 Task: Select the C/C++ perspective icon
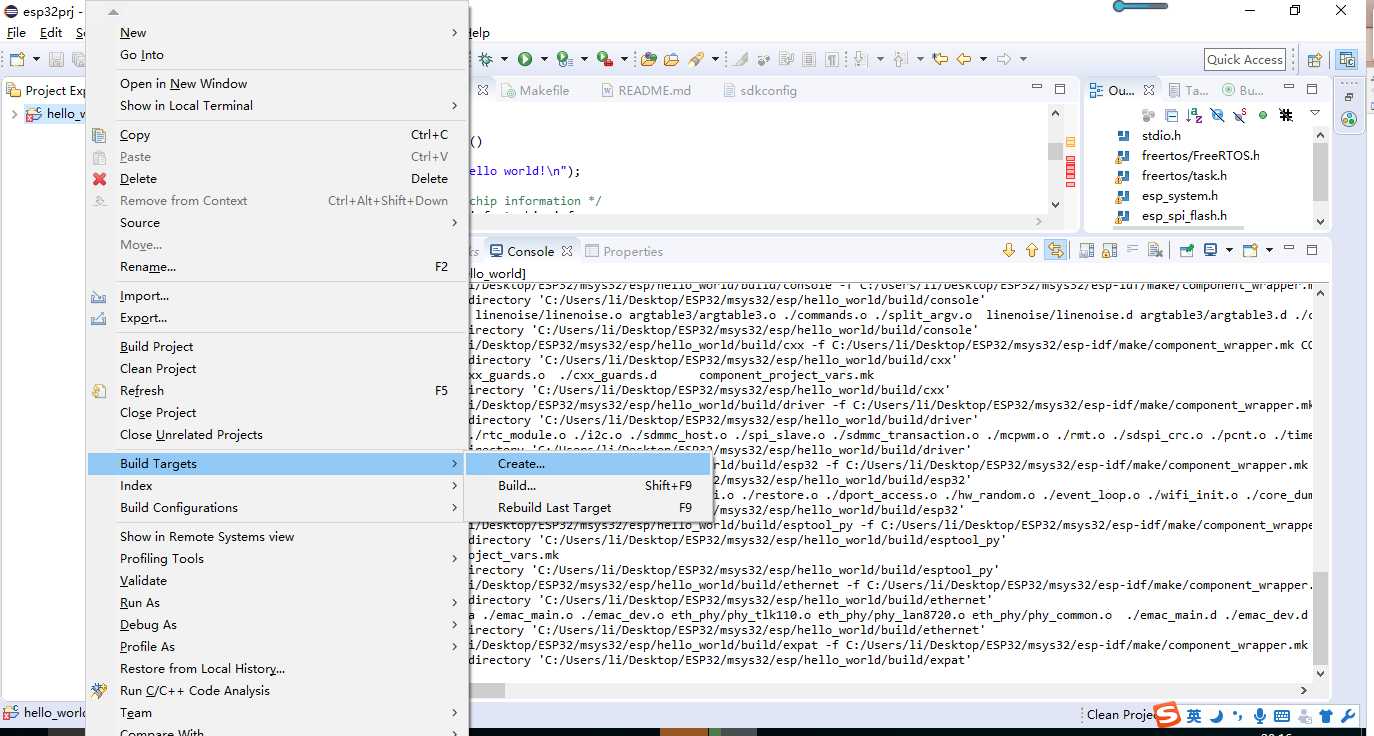coord(1347,60)
